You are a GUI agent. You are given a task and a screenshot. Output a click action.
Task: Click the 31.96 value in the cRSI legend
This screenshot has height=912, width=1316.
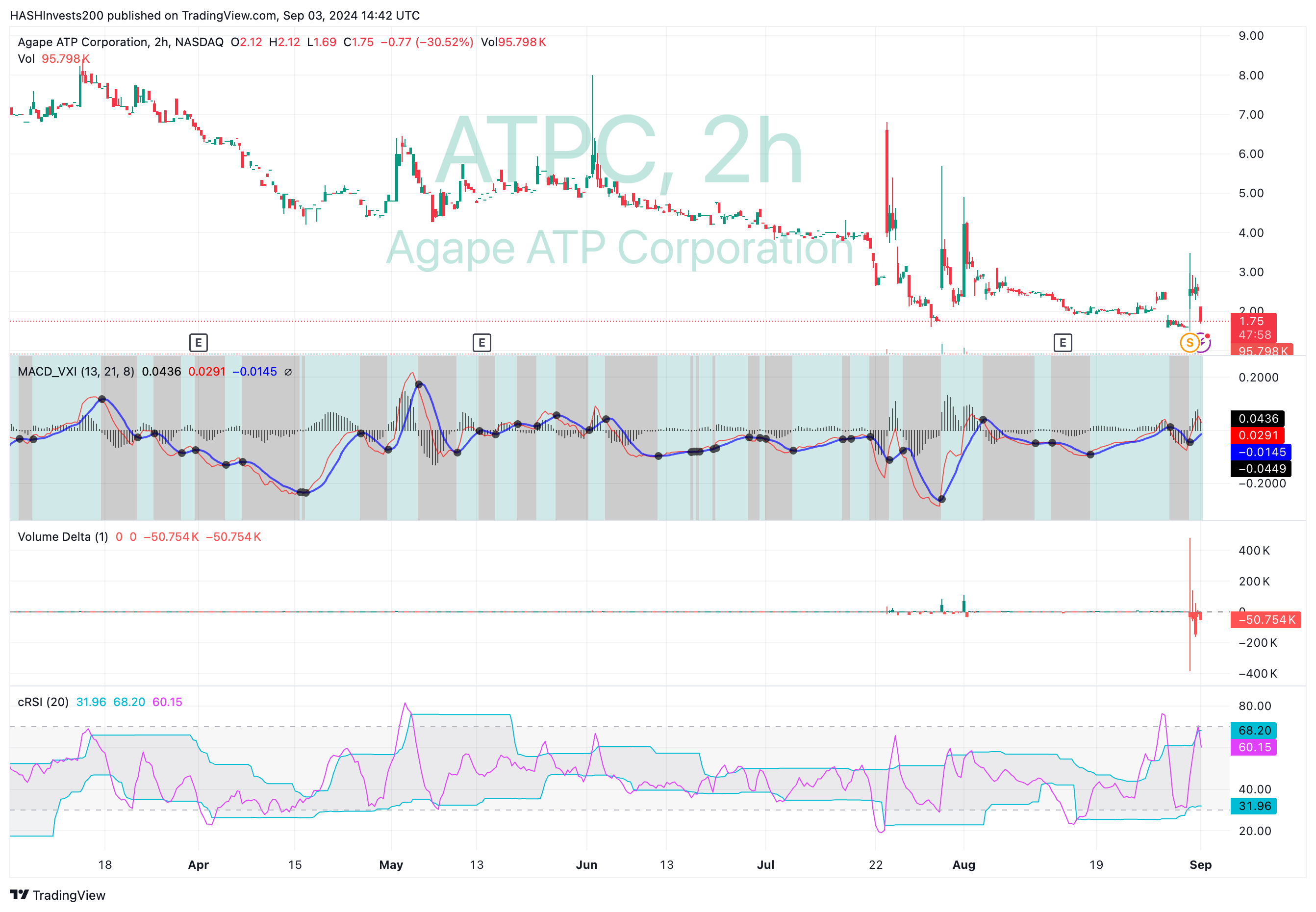(91, 702)
